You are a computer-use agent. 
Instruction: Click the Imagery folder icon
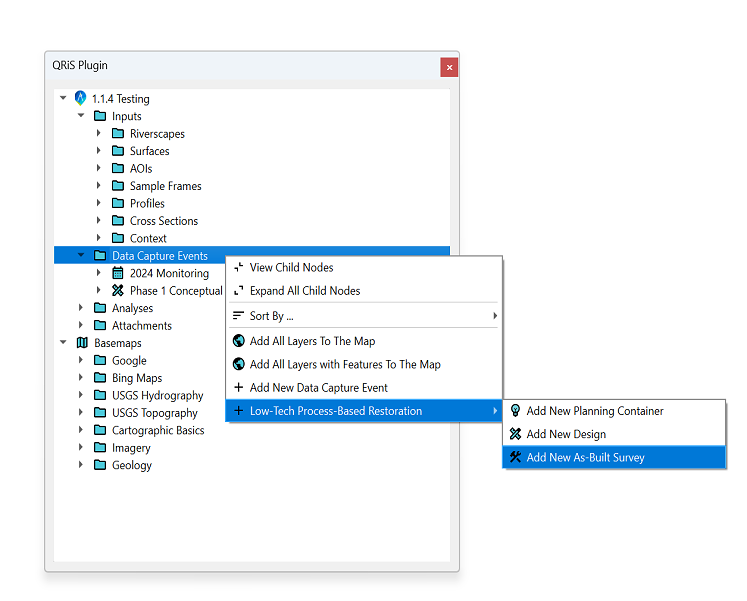100,448
